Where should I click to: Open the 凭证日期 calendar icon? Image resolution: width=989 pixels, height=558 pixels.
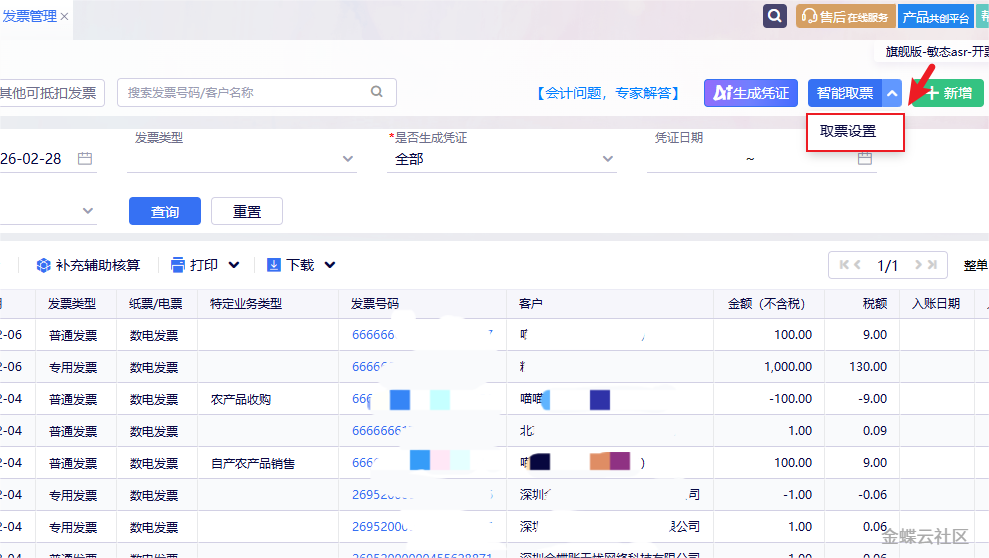[865, 158]
